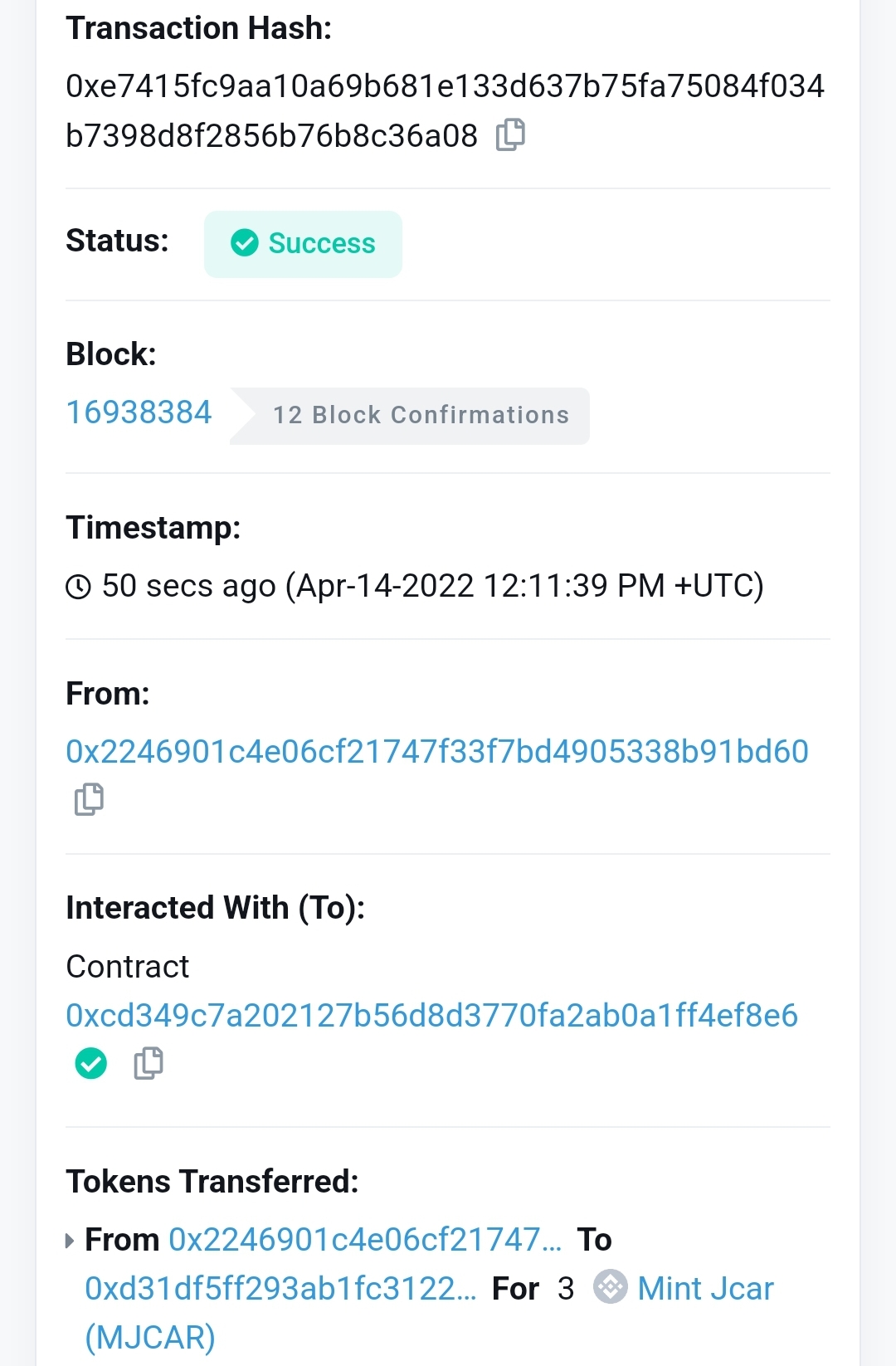Copy the contract address
The height and width of the screenshot is (1366, 896).
pos(149,1063)
